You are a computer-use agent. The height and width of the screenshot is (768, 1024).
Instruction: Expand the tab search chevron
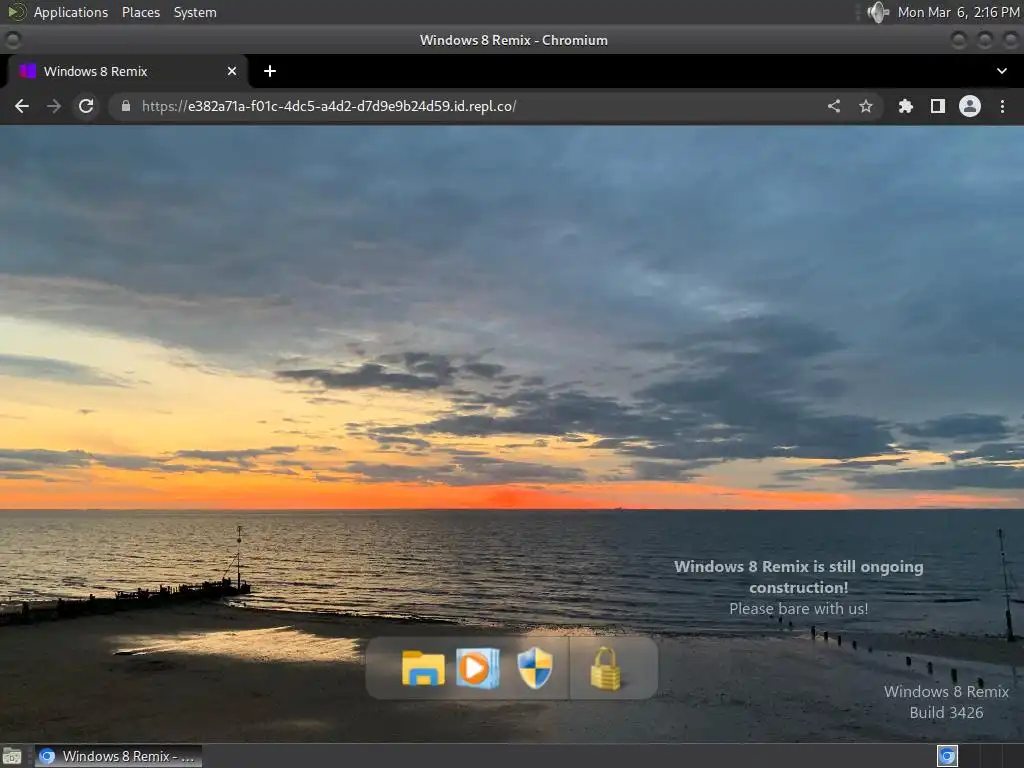point(1002,71)
